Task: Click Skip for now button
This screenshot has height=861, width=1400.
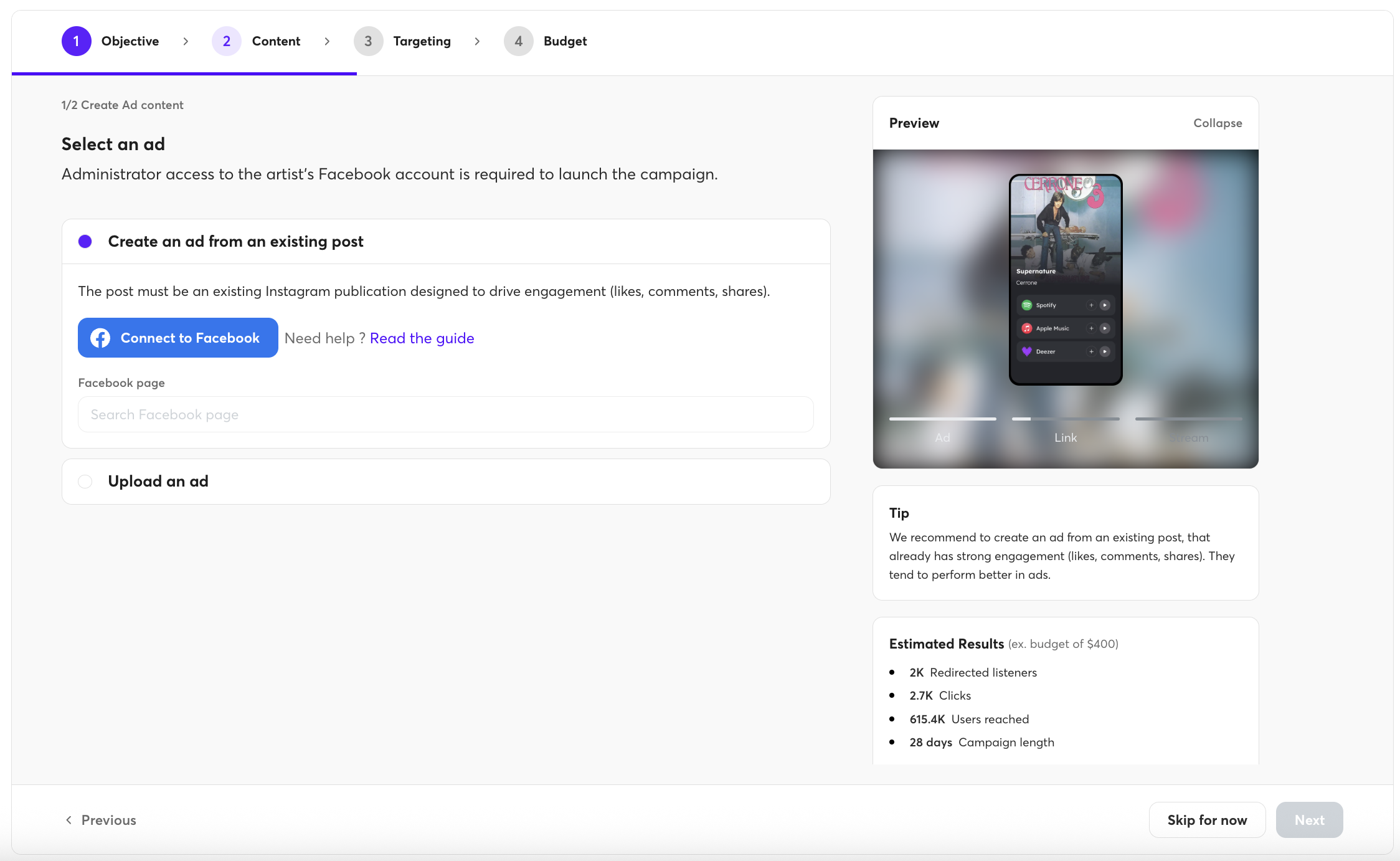Action: pos(1206,820)
